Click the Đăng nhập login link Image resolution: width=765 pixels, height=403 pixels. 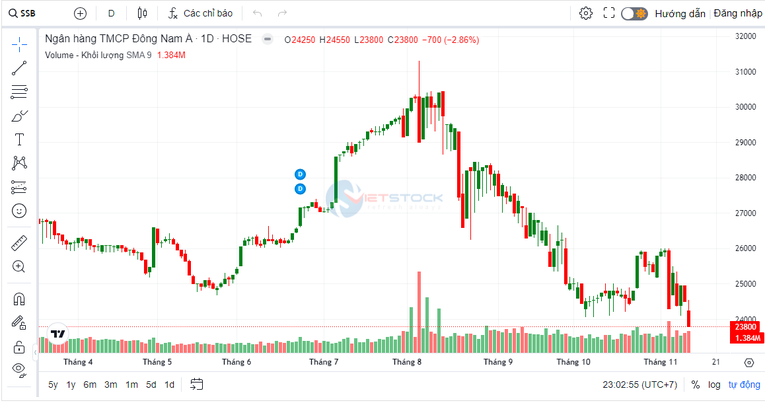[x=738, y=14]
